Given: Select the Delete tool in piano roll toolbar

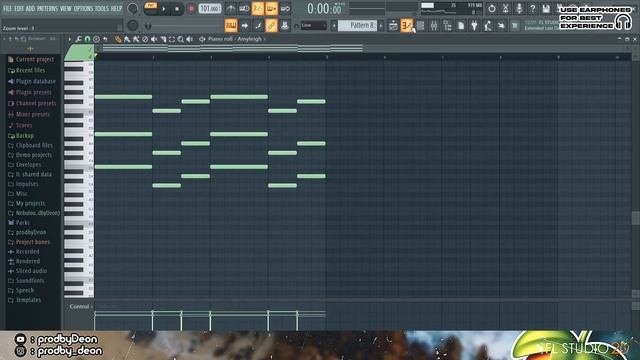Looking at the screenshot, I should (145, 39).
